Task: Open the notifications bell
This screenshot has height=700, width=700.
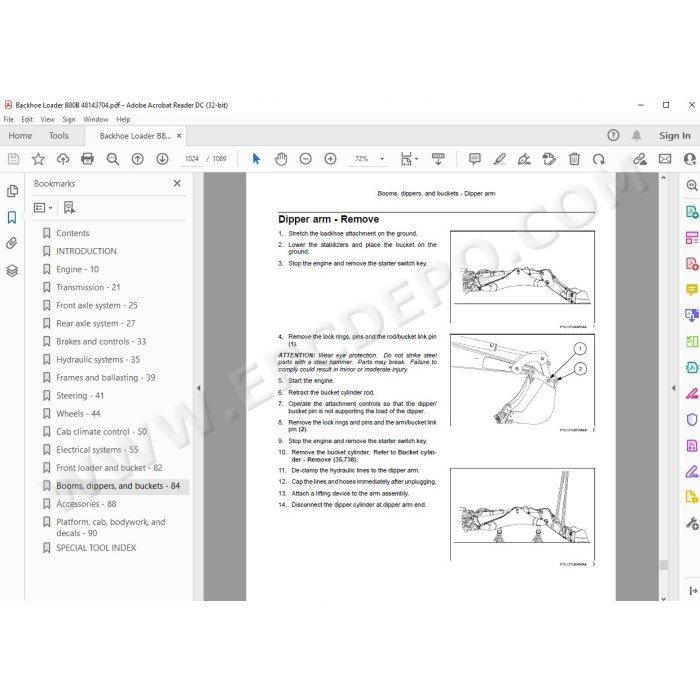Action: pos(637,135)
